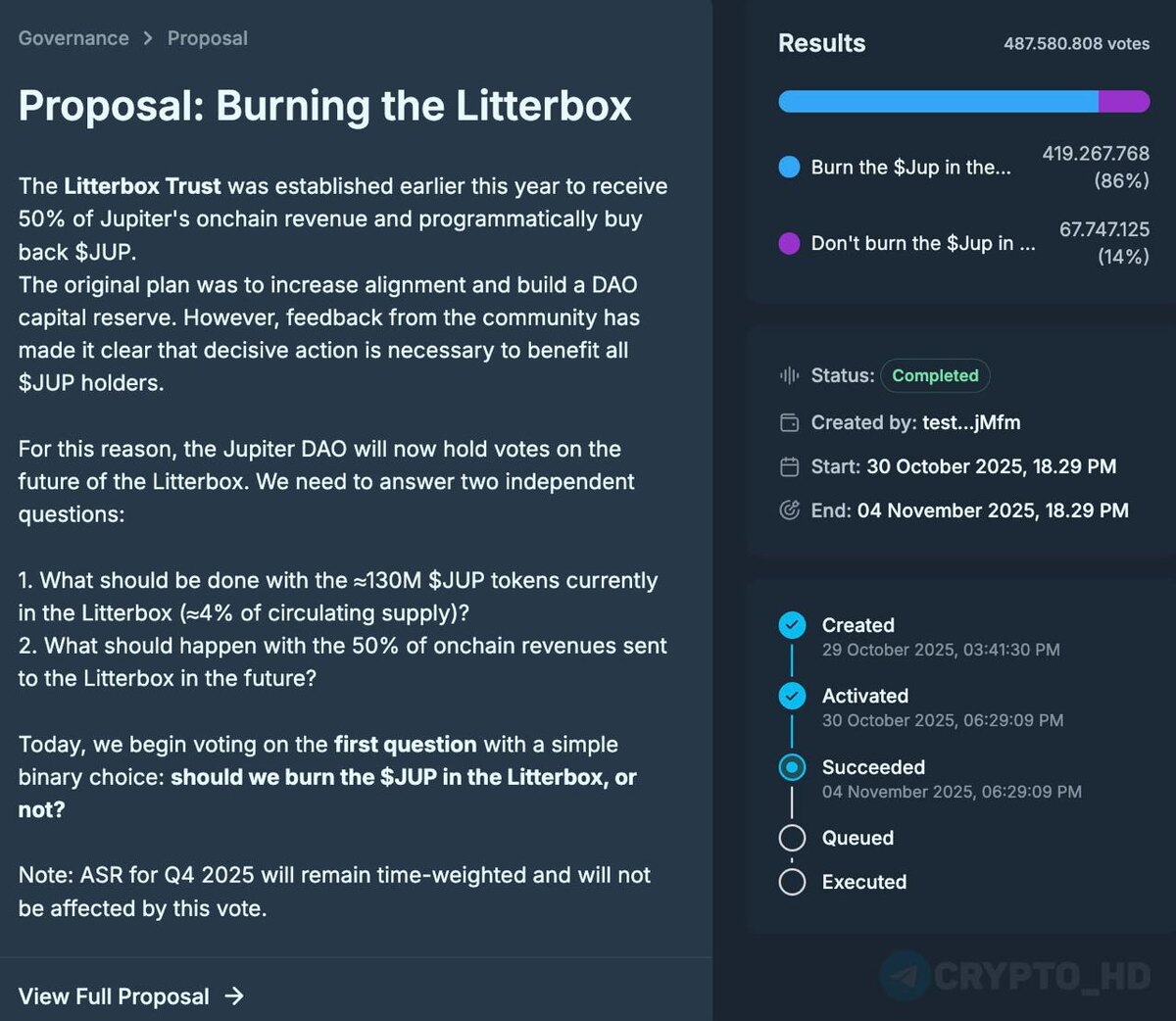1176x1021 pixels.
Task: Click the empty Queued step circle
Action: click(792, 838)
